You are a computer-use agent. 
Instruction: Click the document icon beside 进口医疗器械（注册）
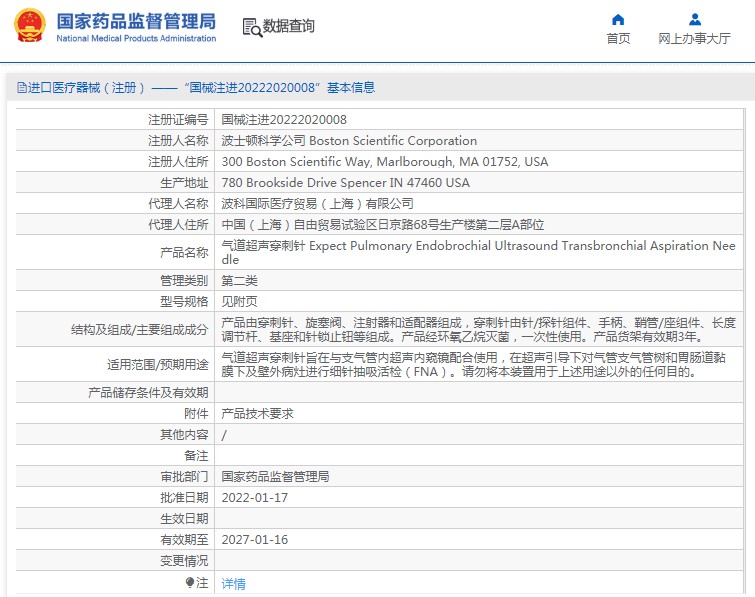point(21,88)
